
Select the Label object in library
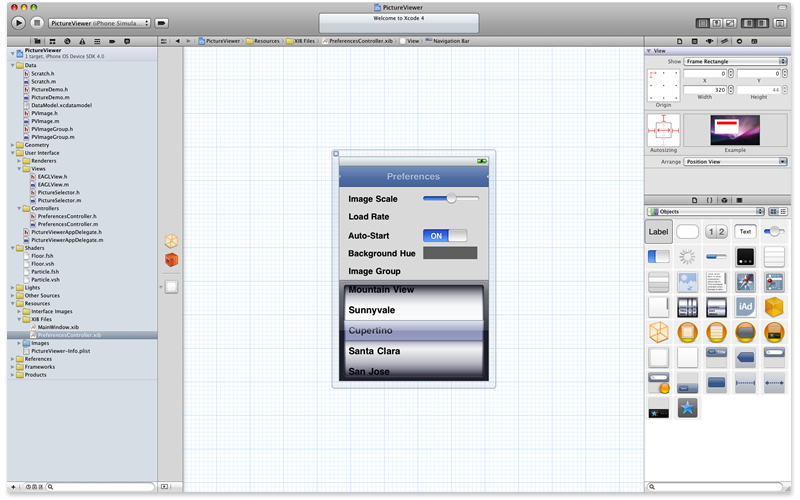pyautogui.click(x=659, y=232)
